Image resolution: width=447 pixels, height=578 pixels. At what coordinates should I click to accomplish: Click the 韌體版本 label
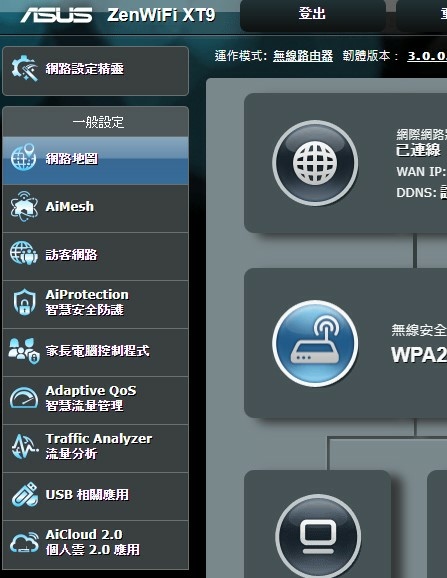pyautogui.click(x=370, y=56)
